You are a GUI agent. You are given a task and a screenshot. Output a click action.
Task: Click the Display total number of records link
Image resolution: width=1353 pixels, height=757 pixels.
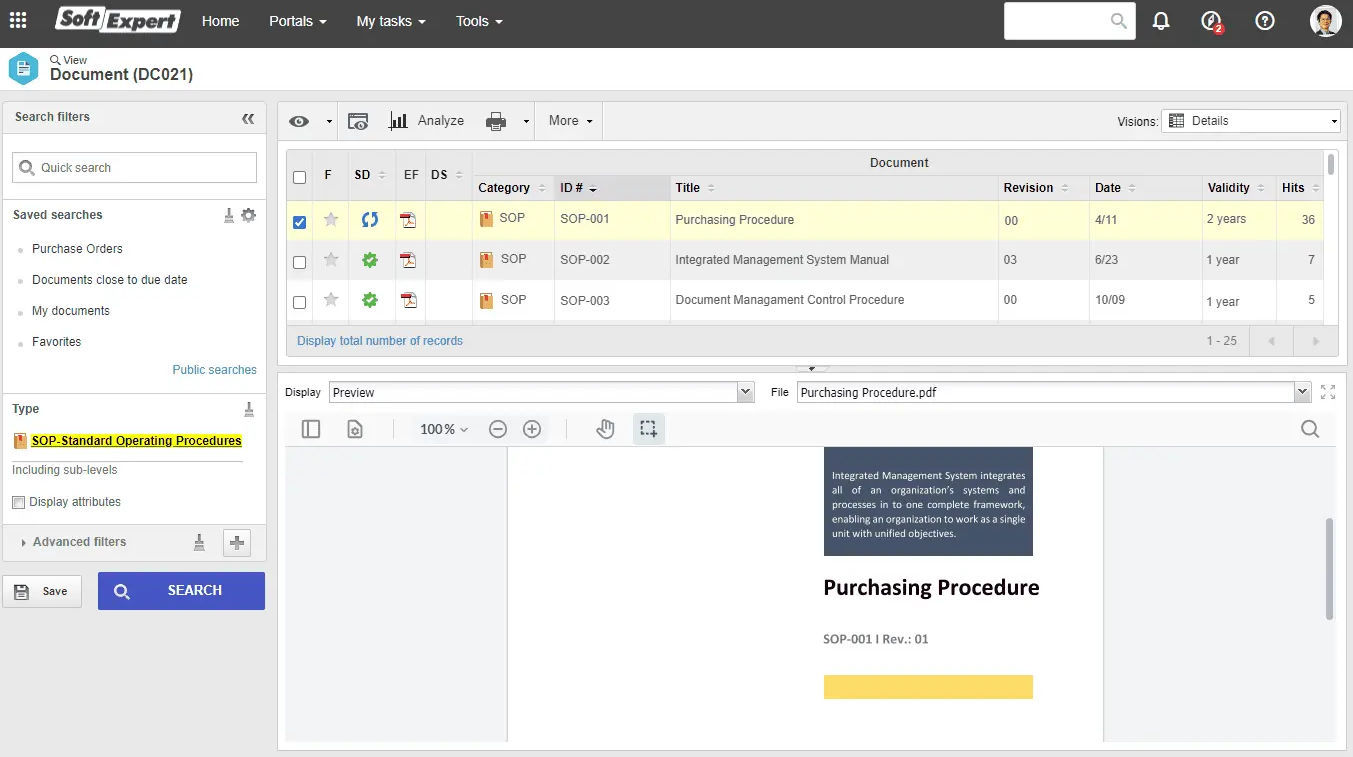pyautogui.click(x=379, y=340)
